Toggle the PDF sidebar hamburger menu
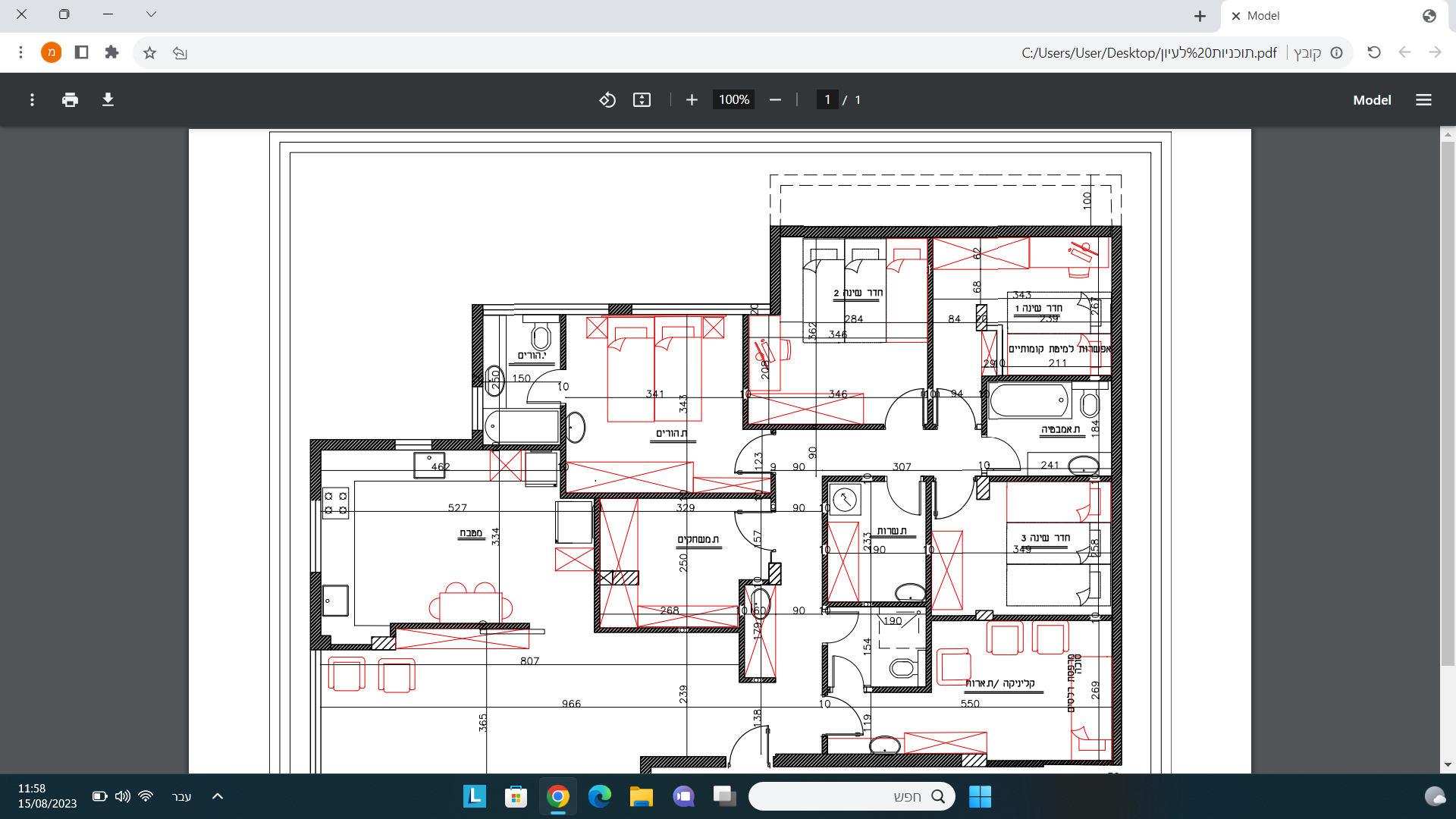1456x819 pixels. (x=1423, y=100)
